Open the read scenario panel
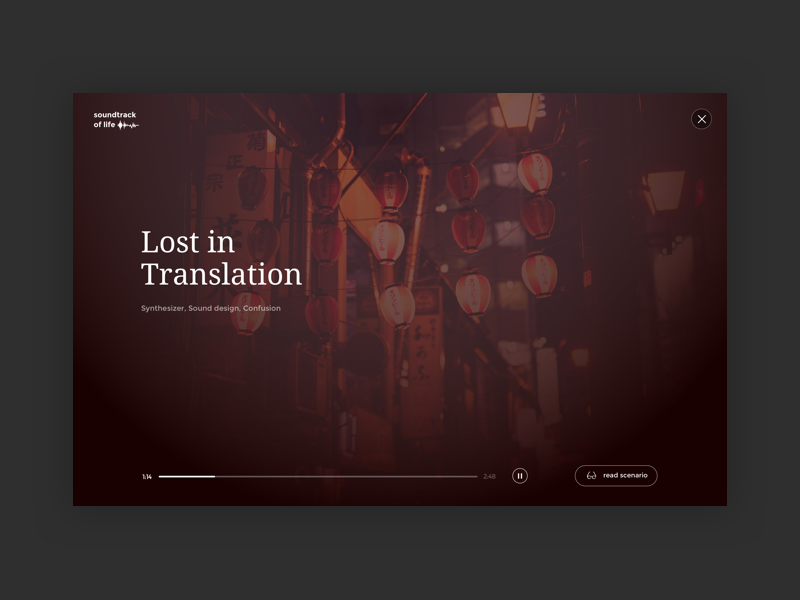Viewport: 800px width, 600px height. [616, 475]
